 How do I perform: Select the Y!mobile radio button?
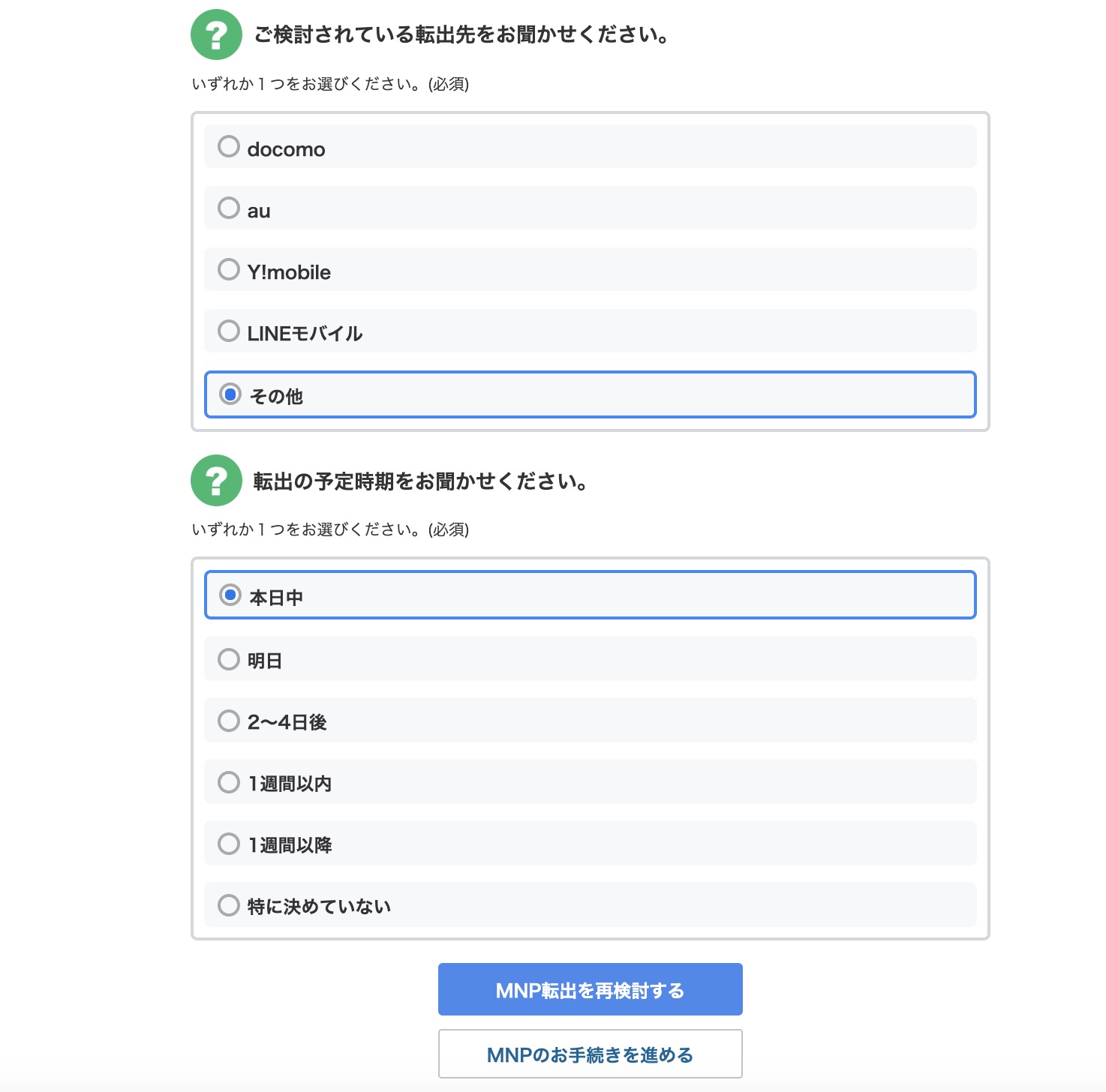click(x=229, y=269)
